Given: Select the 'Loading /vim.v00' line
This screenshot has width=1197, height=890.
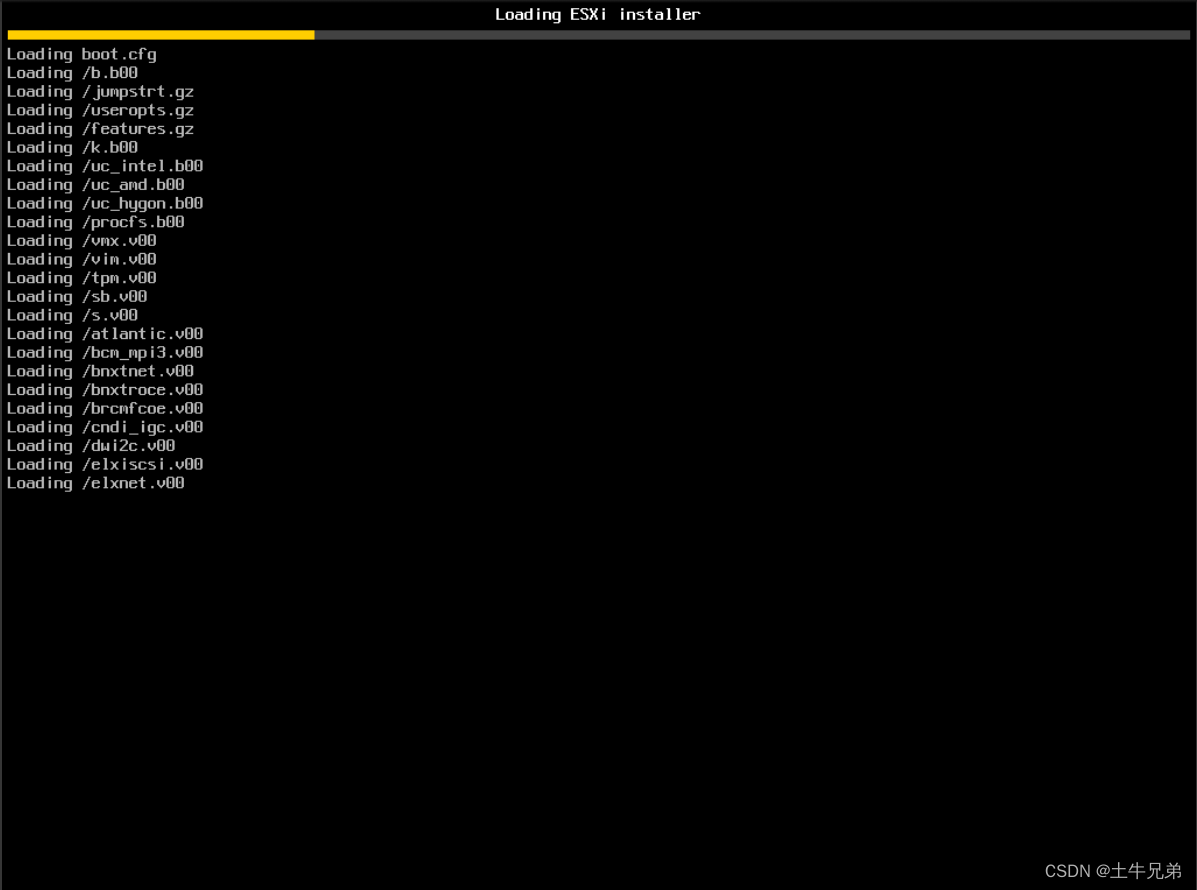Looking at the screenshot, I should tap(82, 260).
